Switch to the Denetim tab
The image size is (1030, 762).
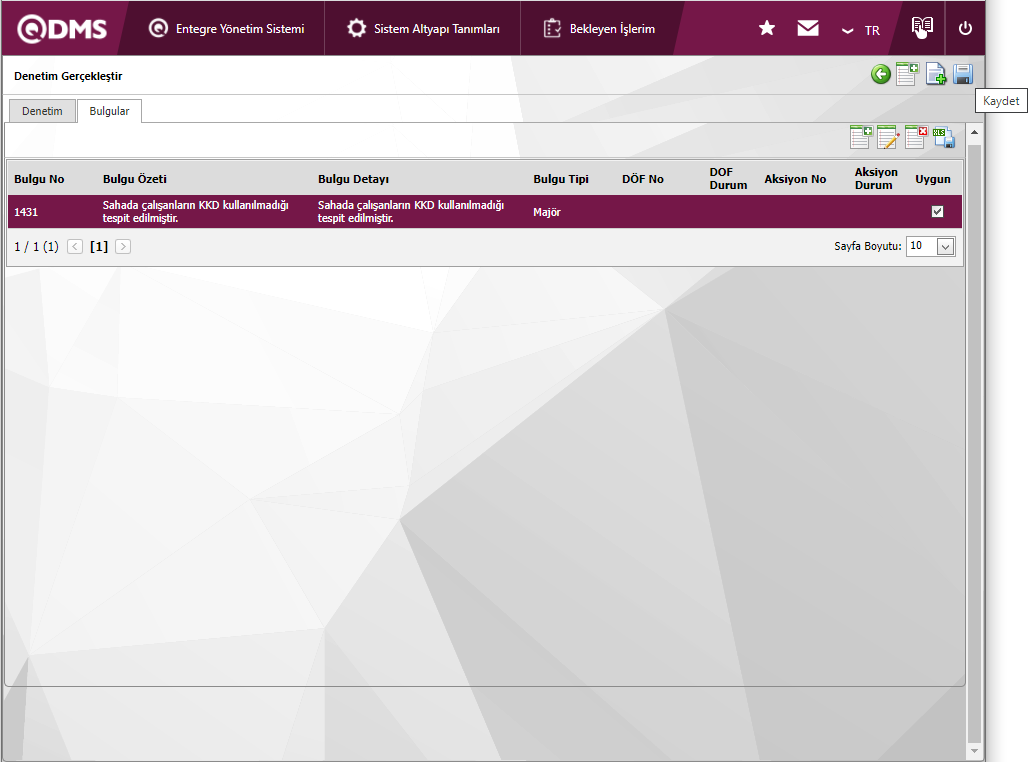point(42,111)
